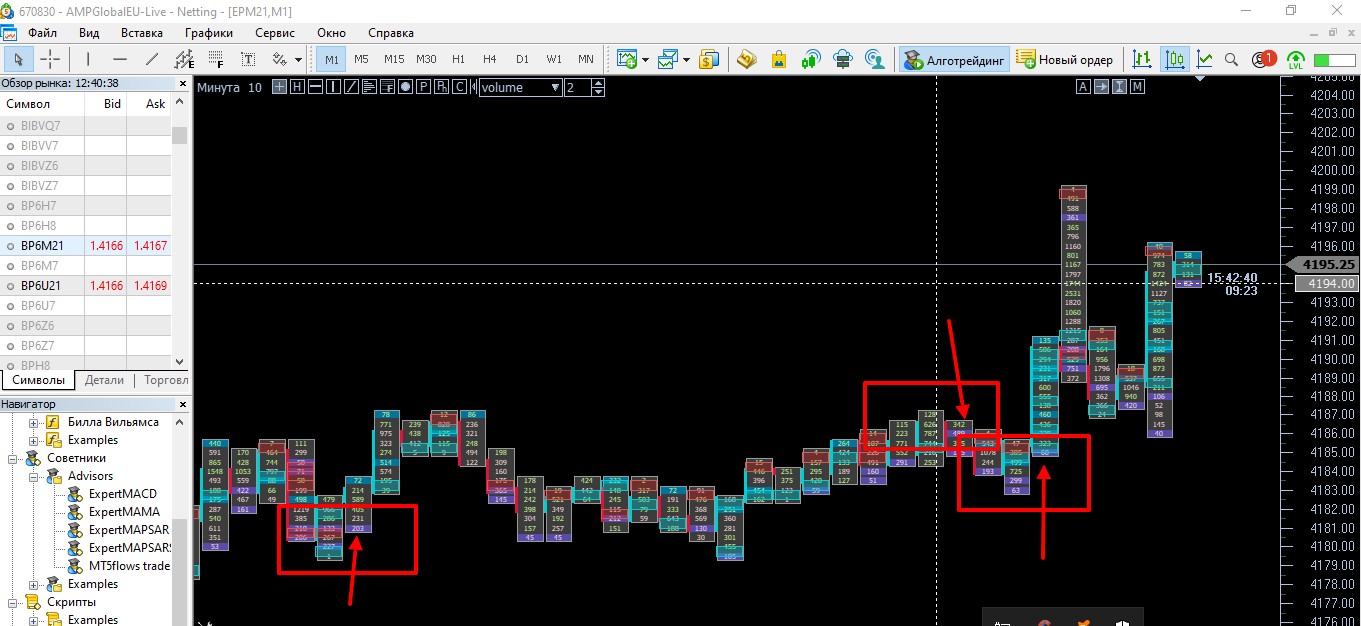The width and height of the screenshot is (1361, 626).
Task: Switch to H1 timeframe
Action: [x=459, y=59]
